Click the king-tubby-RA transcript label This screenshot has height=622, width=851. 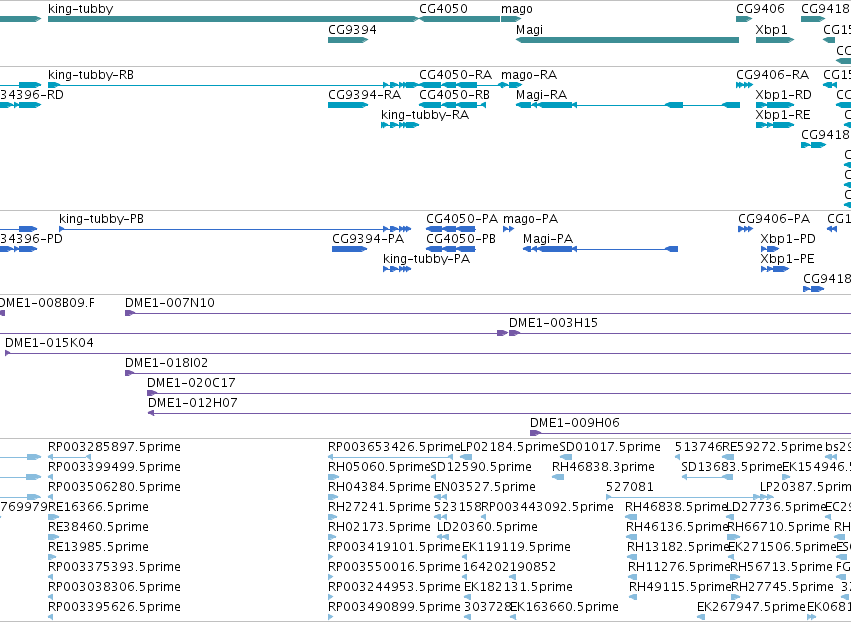(425, 115)
